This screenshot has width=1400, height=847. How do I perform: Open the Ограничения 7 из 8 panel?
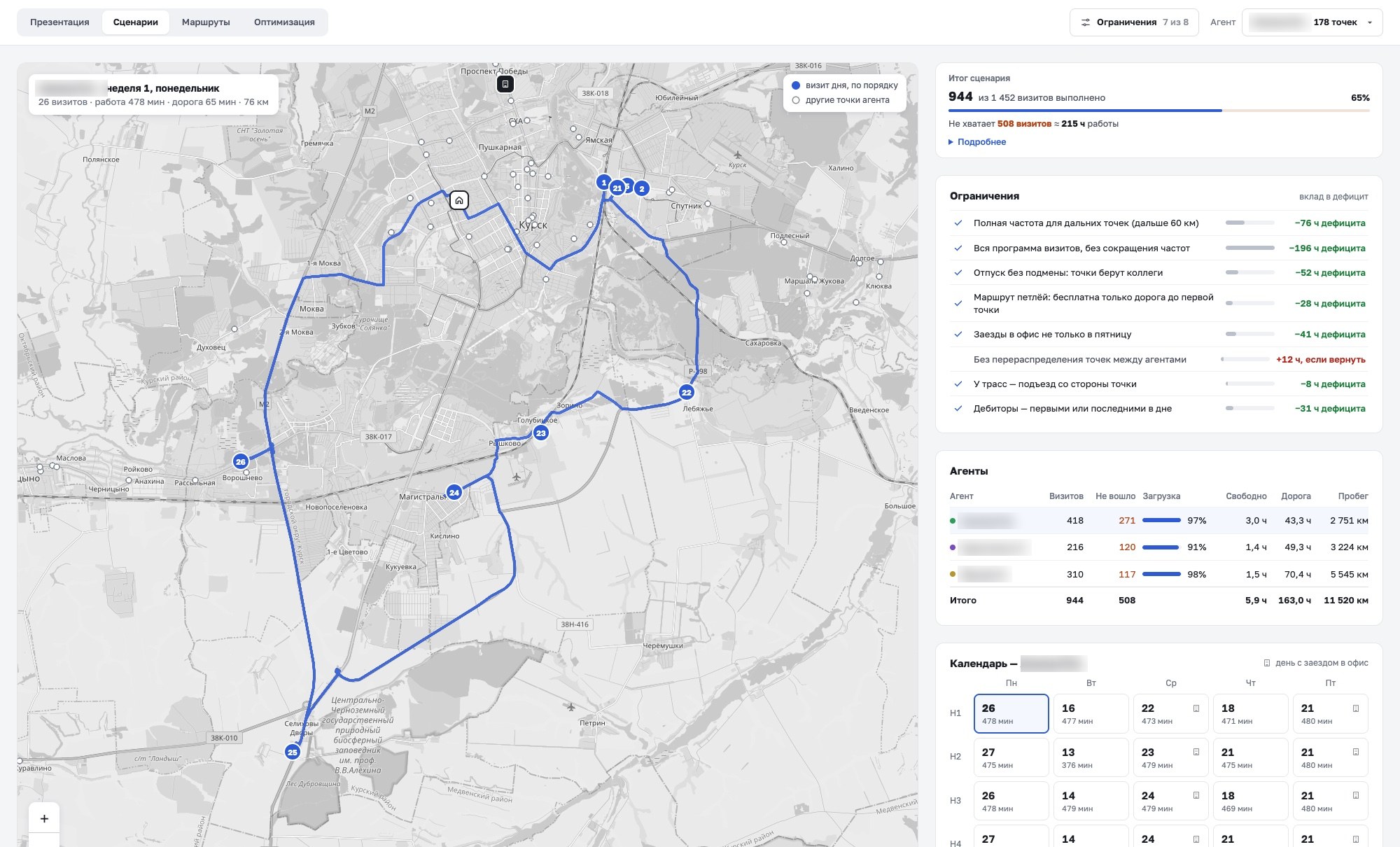click(x=1134, y=22)
